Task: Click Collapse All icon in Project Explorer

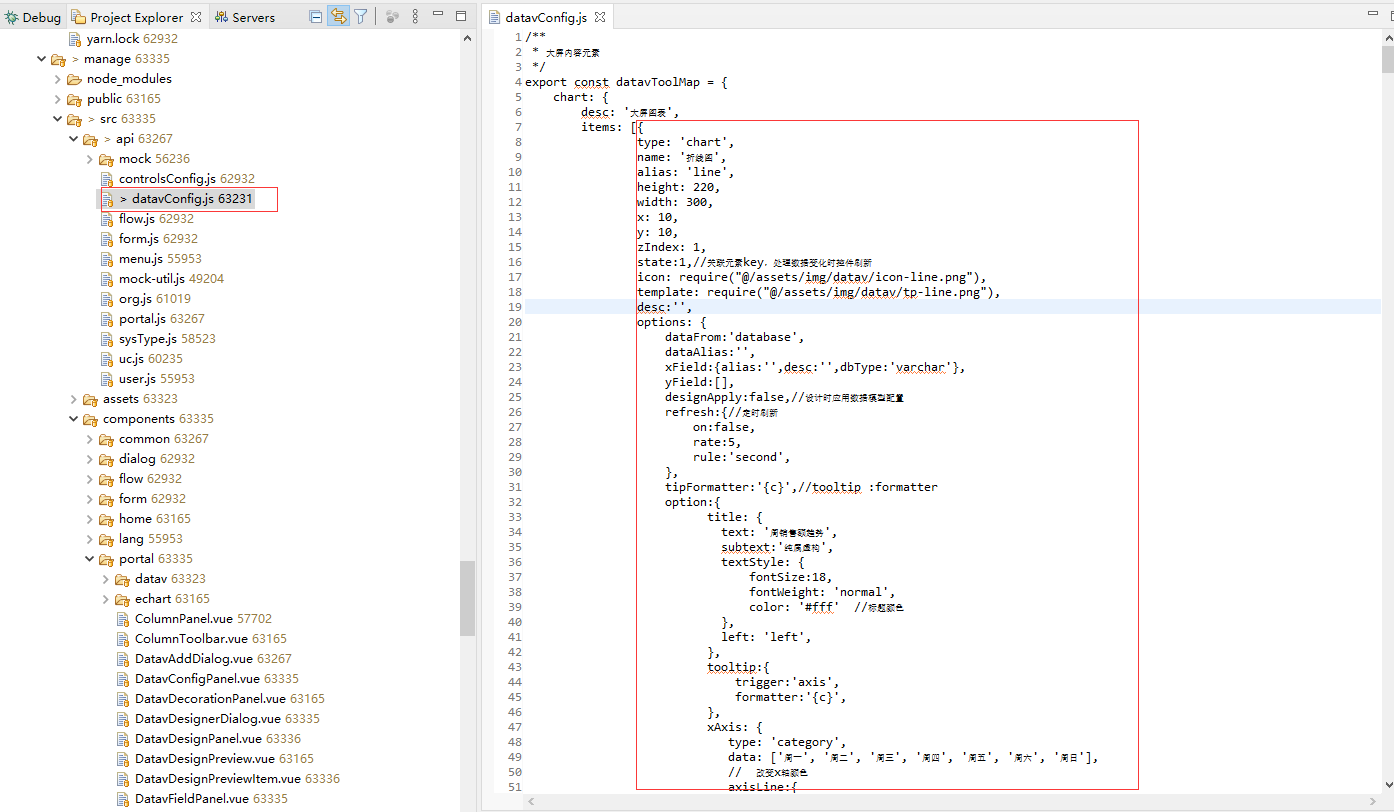Action: point(316,17)
